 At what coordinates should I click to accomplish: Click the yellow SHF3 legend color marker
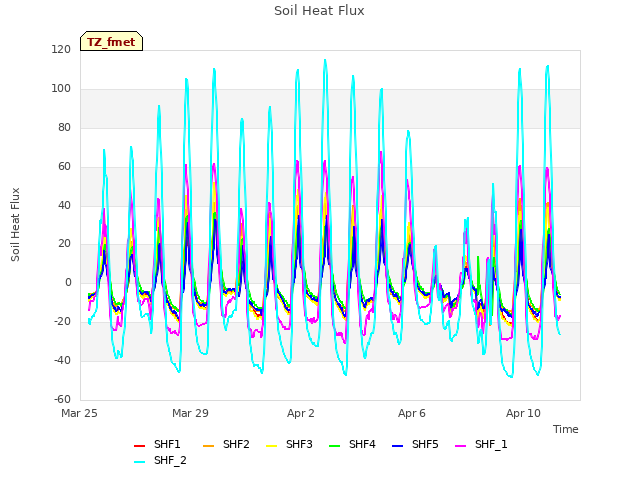(x=271, y=445)
